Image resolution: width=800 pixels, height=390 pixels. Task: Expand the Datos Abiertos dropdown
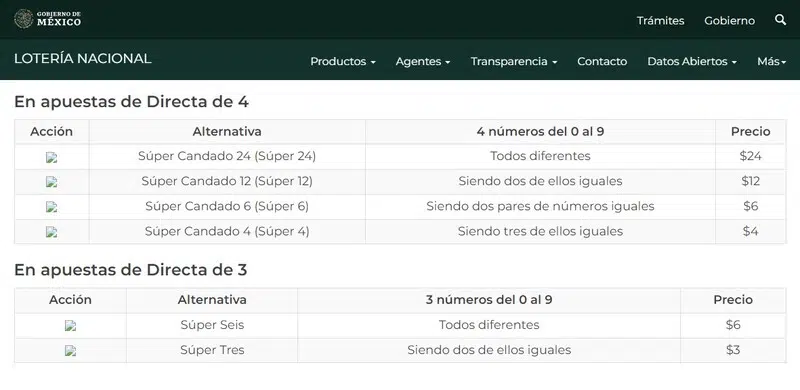692,61
